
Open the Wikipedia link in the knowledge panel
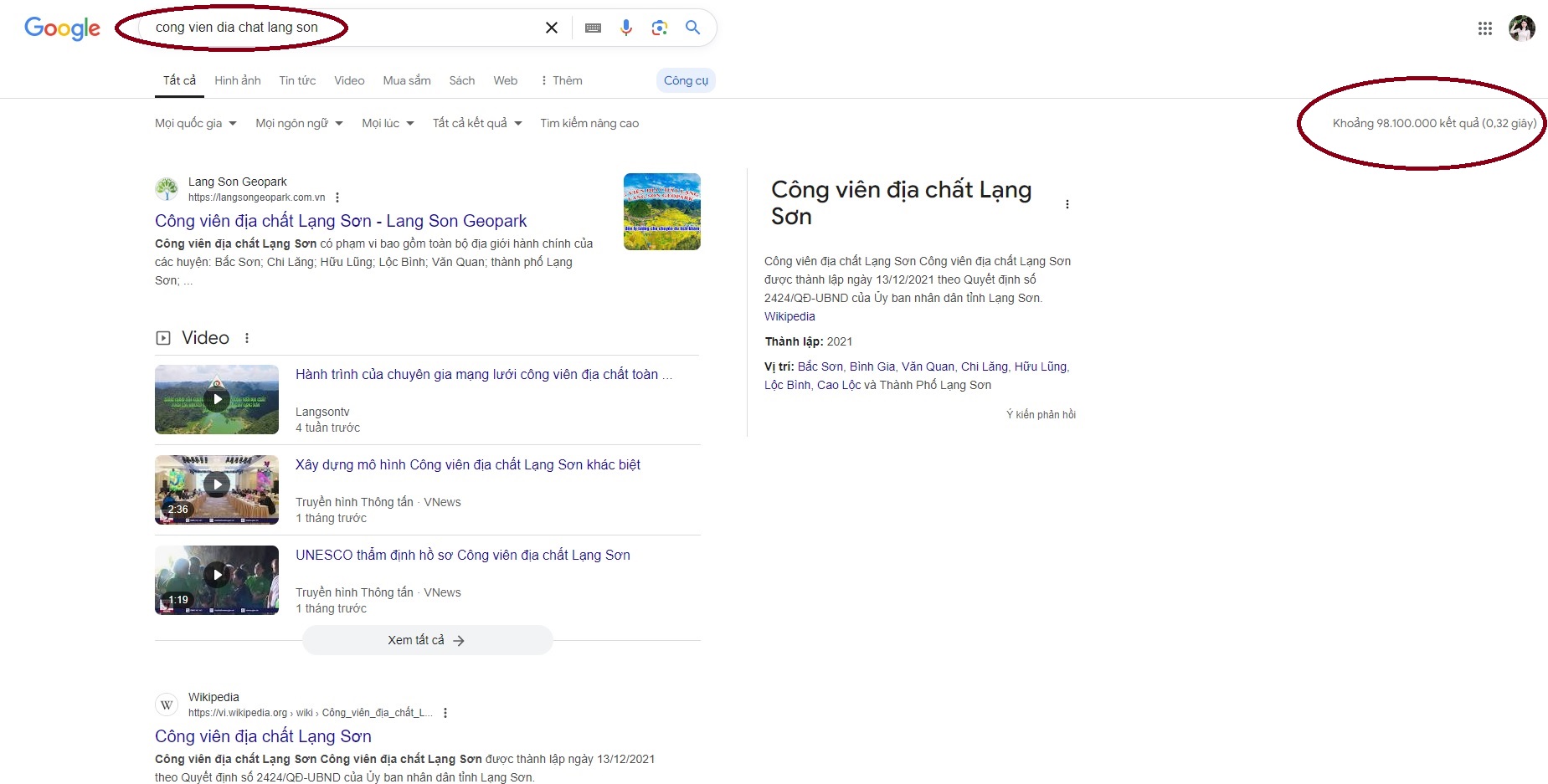coord(789,316)
